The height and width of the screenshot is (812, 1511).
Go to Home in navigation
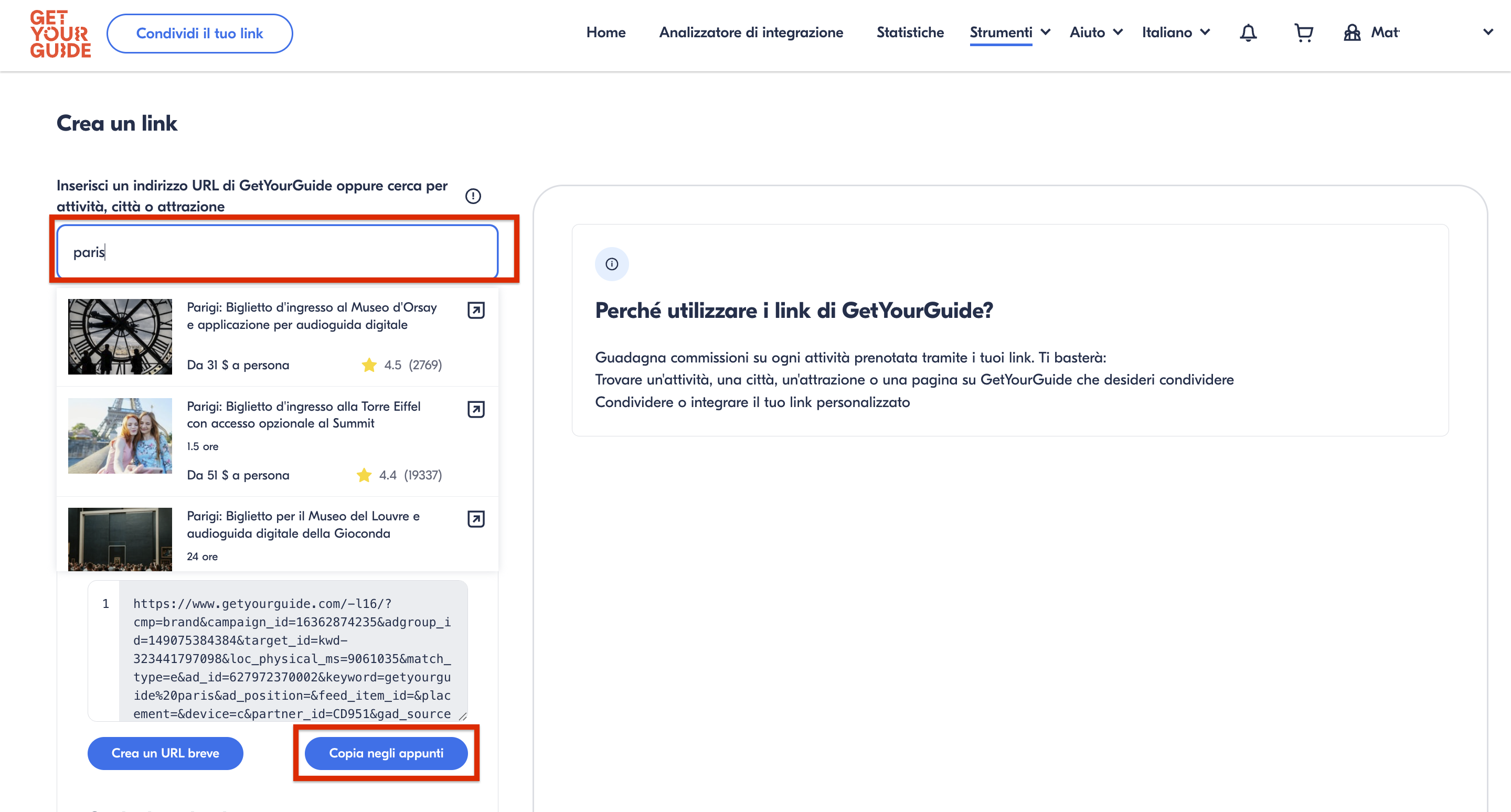coord(605,33)
